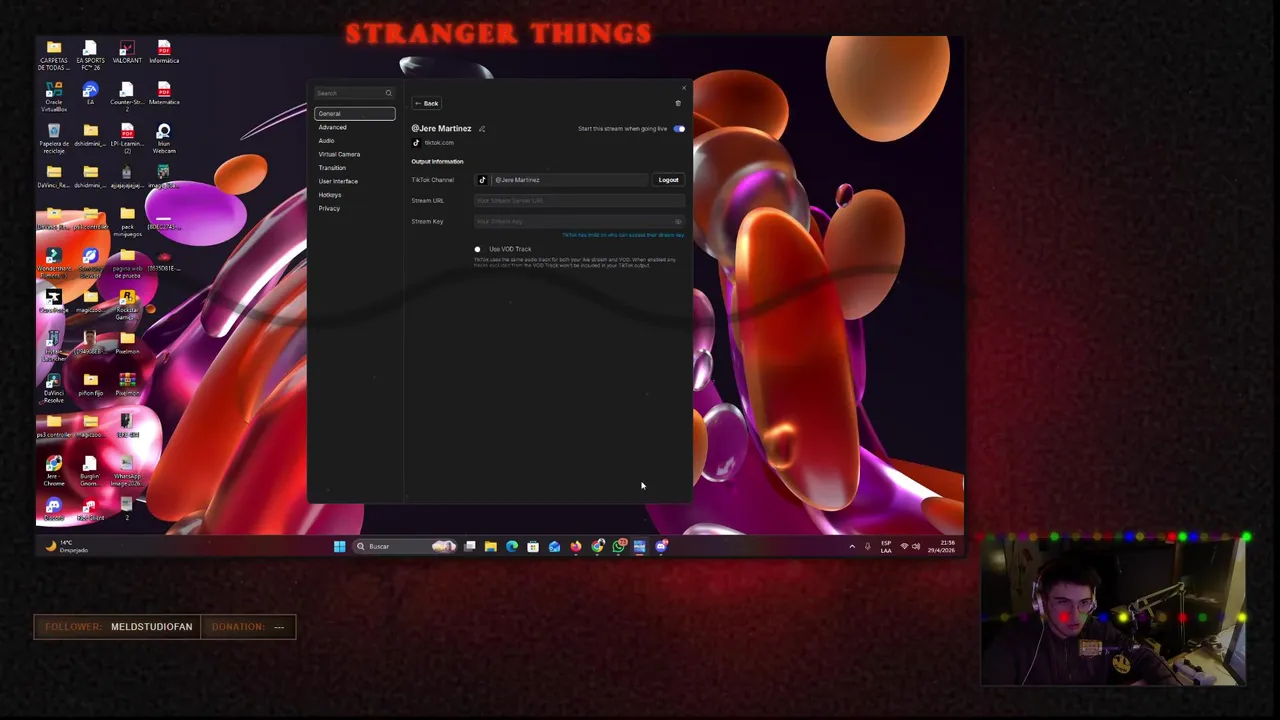Select the Matemática PDF on the desktop
The image size is (1280, 720).
[x=164, y=95]
